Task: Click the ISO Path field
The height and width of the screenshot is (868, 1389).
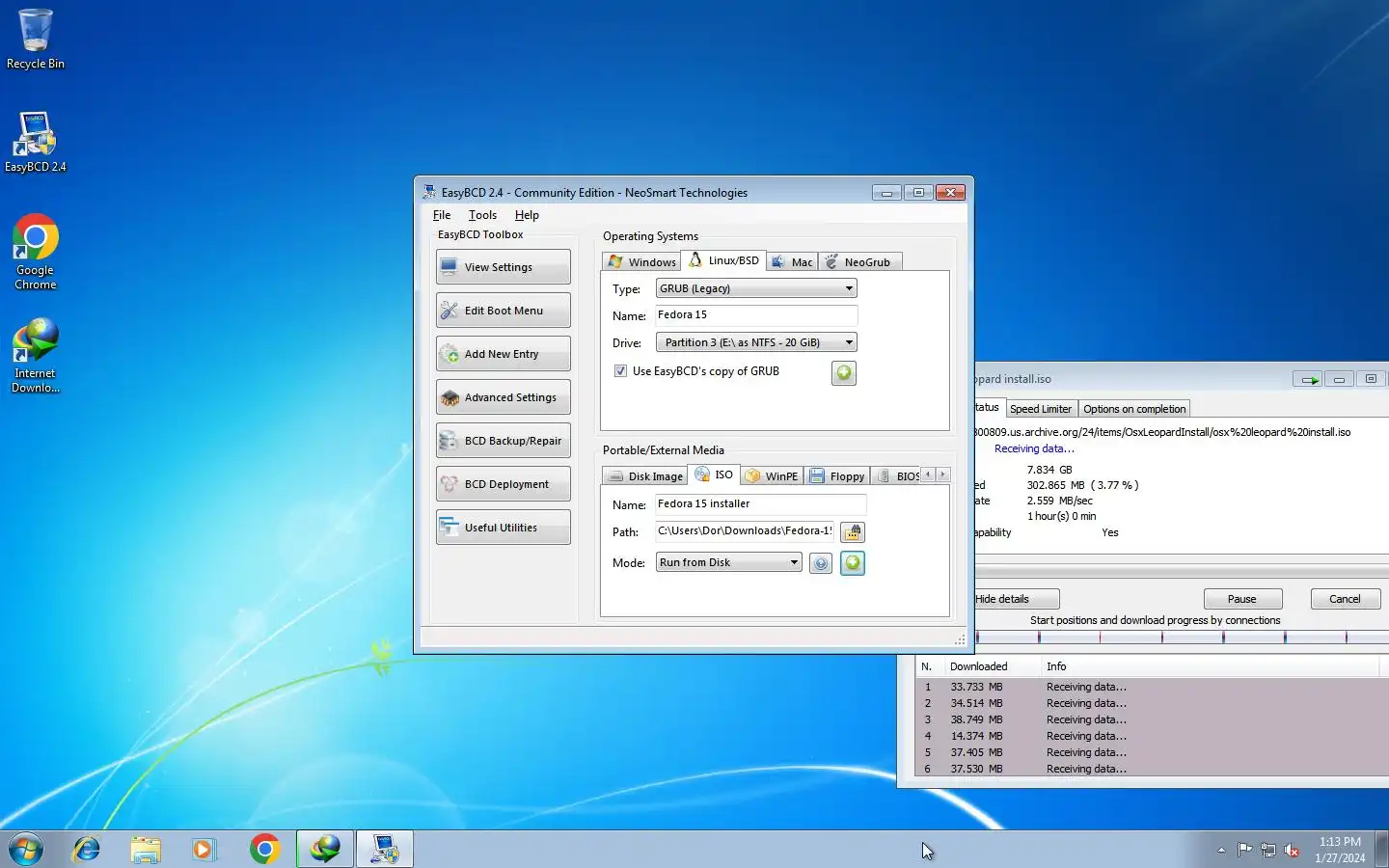Action: coord(745,530)
